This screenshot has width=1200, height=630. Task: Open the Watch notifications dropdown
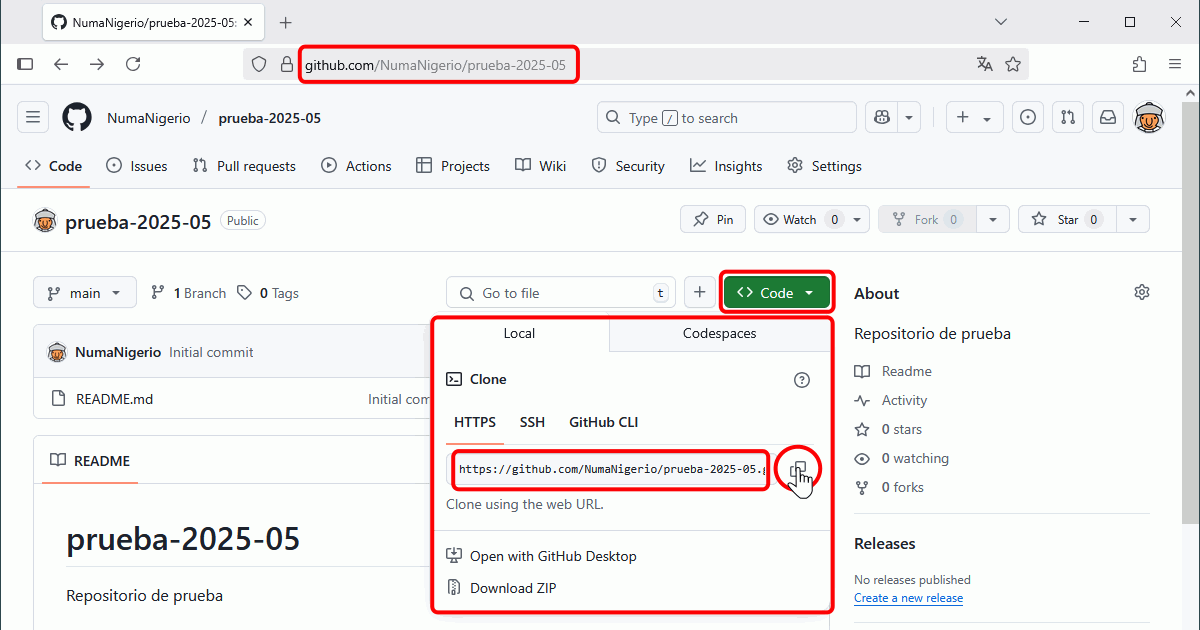(x=812, y=219)
